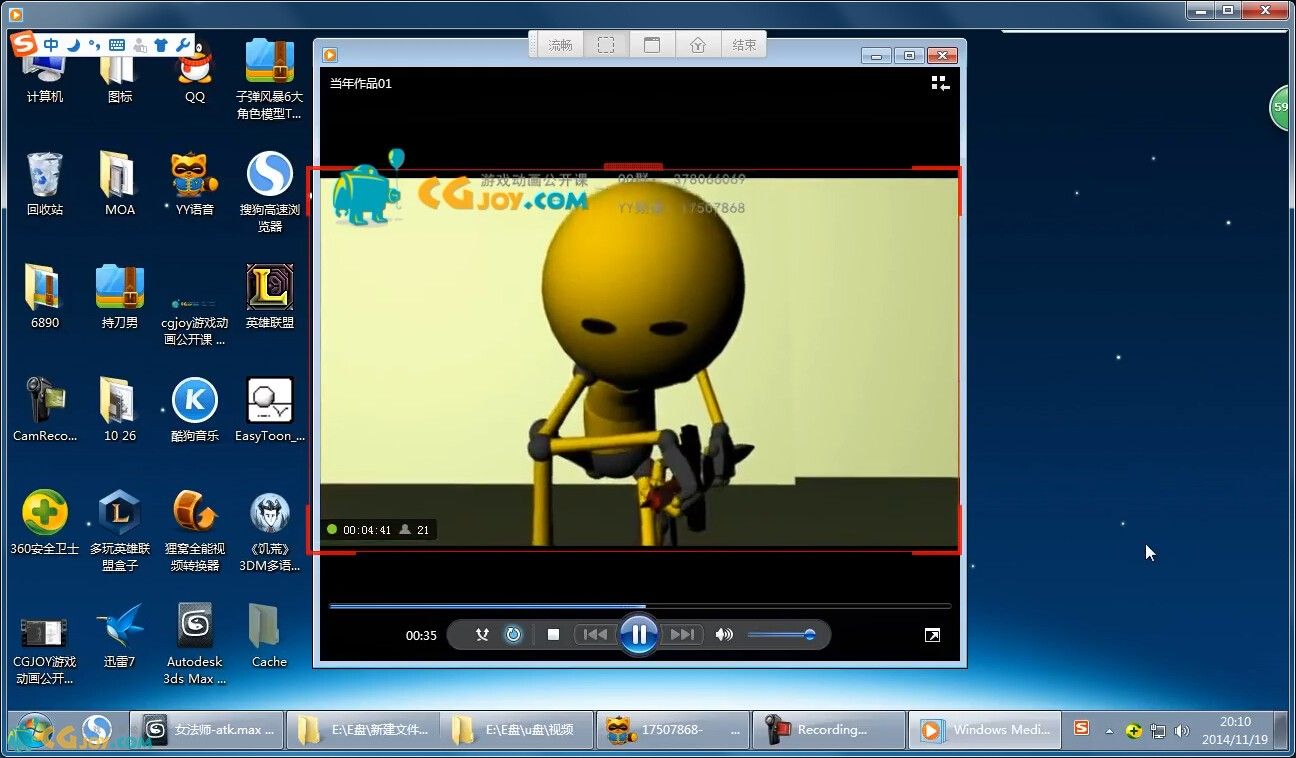The image size is (1296, 758).
Task: Skip to the previous track
Action: click(x=596, y=635)
